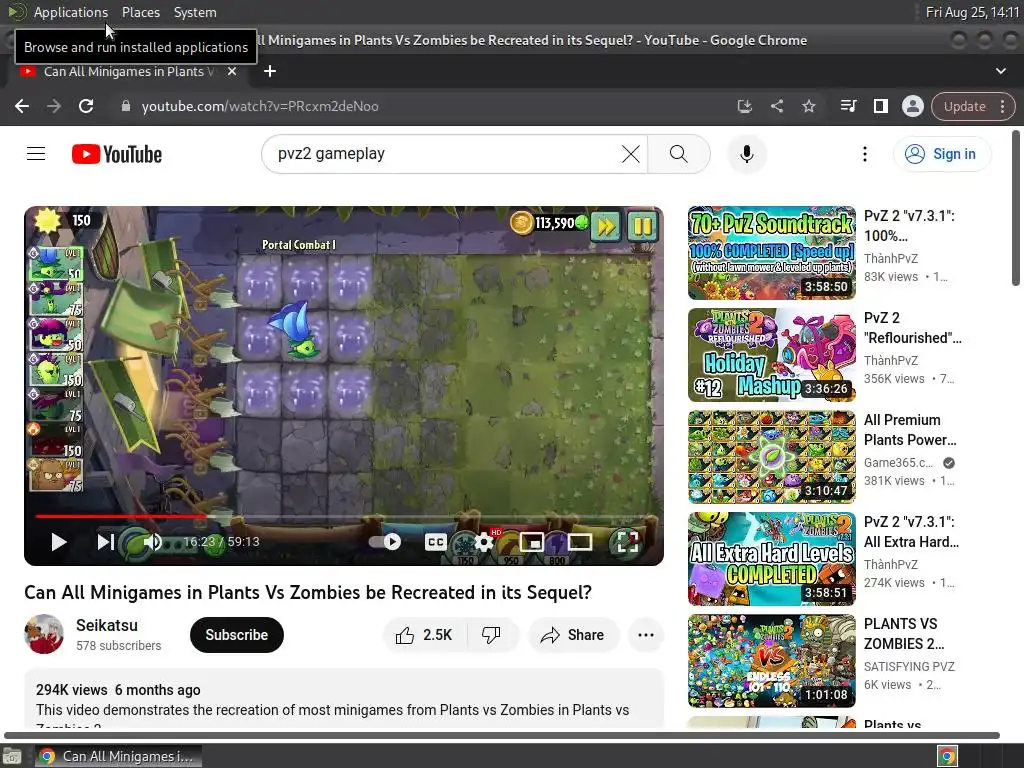
Task: Focus the address bar URL
Action: [x=260, y=106]
